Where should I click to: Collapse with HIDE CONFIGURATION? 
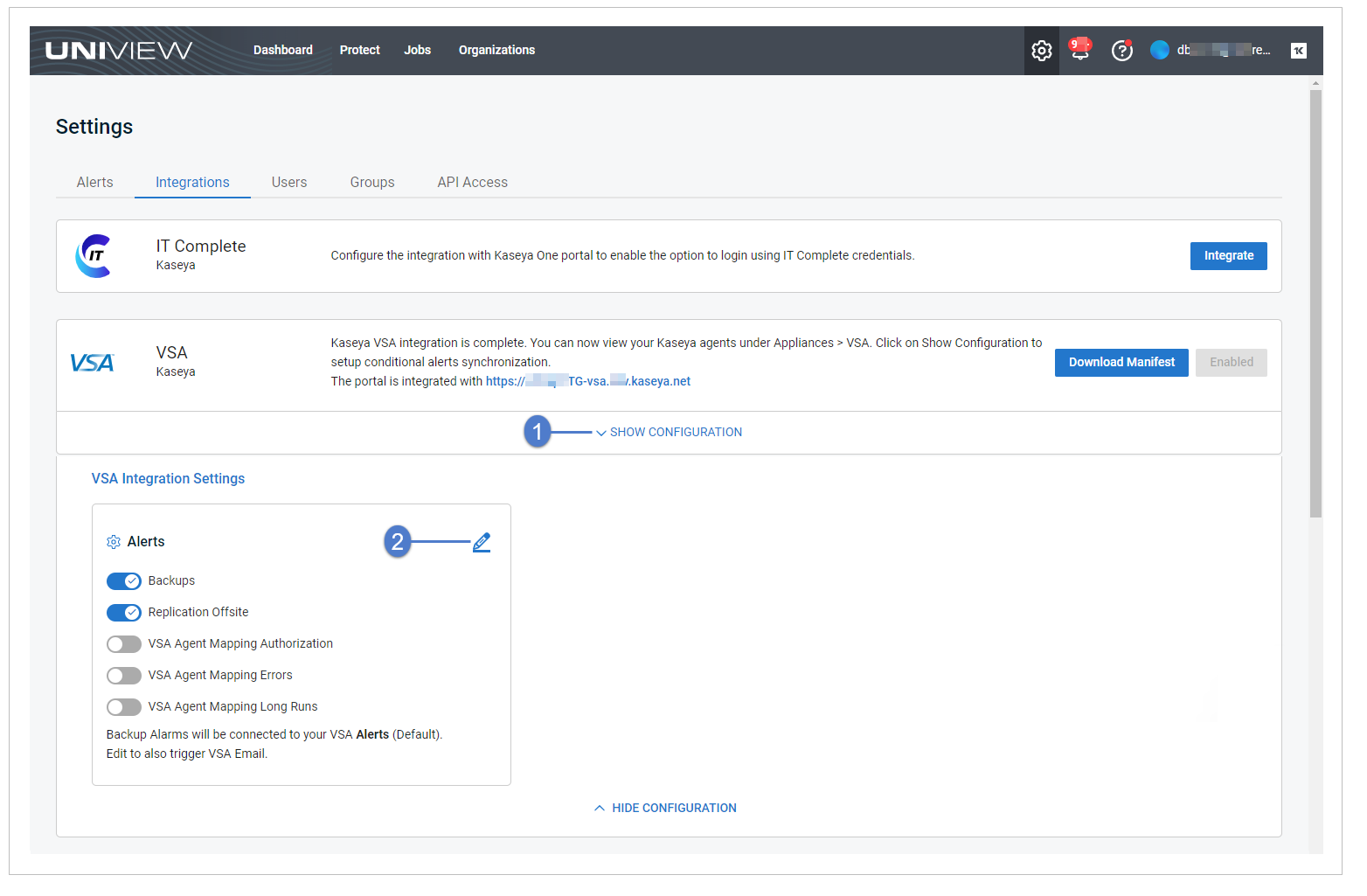click(665, 808)
